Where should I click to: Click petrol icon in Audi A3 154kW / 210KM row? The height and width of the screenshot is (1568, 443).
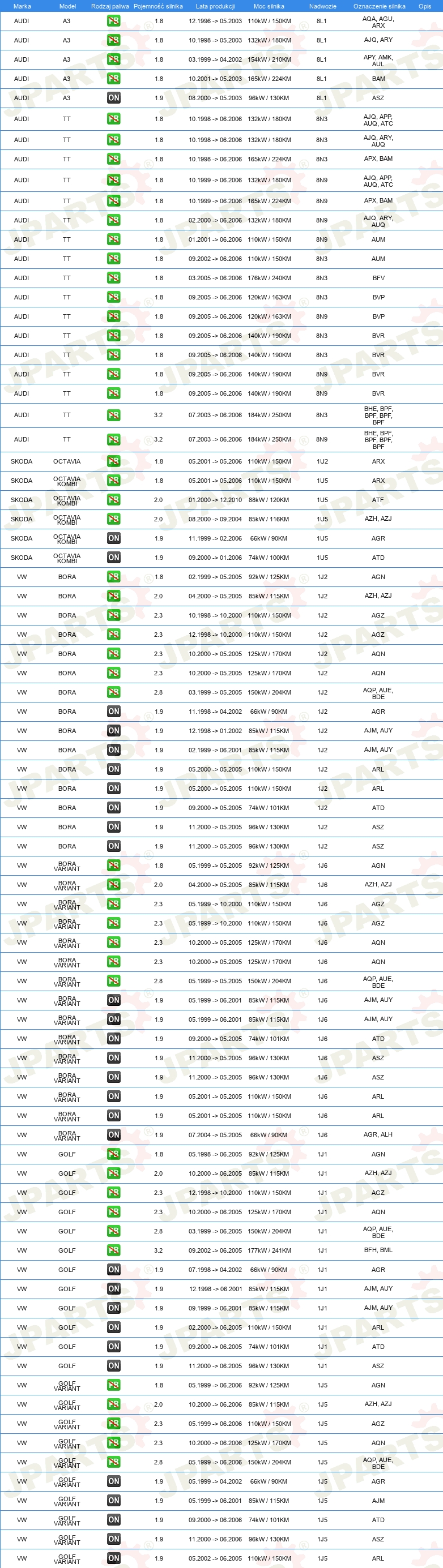click(113, 59)
